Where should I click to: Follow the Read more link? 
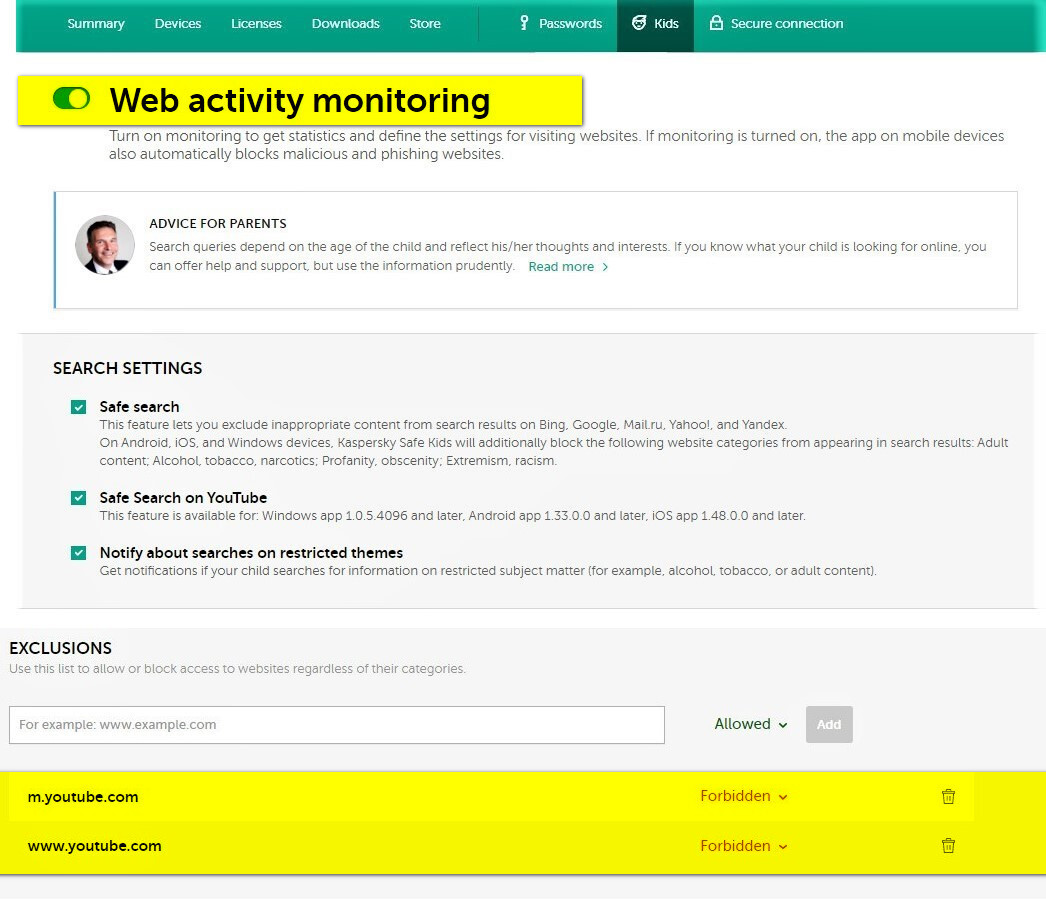[x=568, y=267]
